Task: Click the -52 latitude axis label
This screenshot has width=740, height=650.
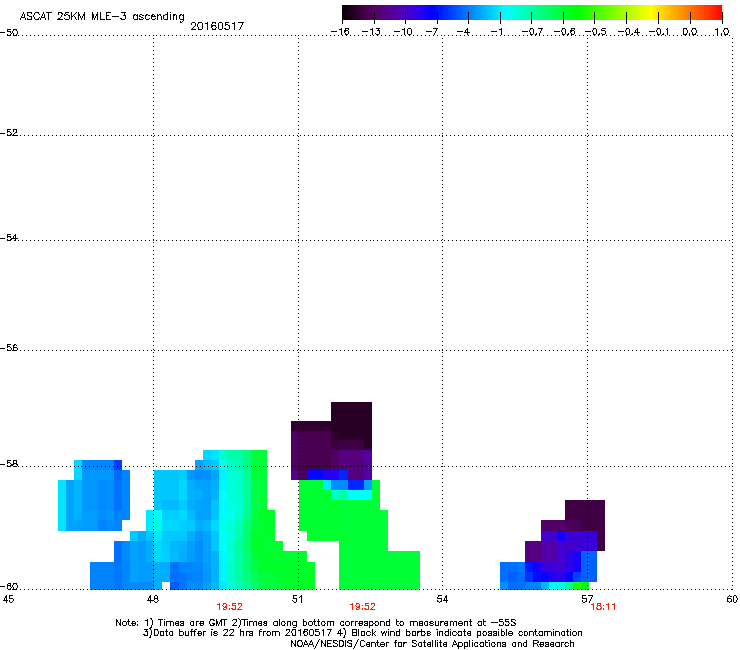Action: (9, 133)
